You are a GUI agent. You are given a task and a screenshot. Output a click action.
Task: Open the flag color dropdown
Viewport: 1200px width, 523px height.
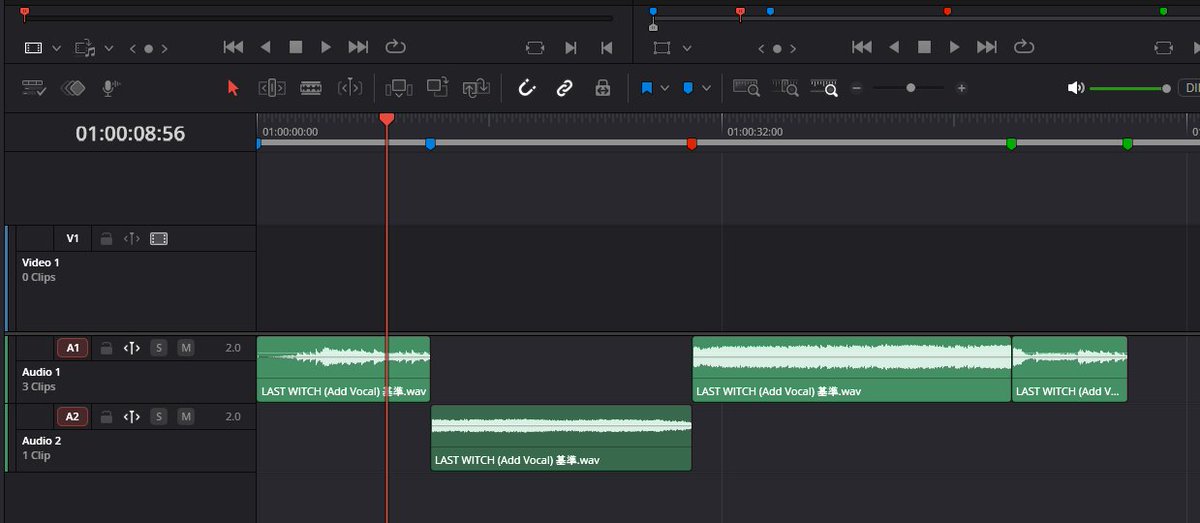665,88
